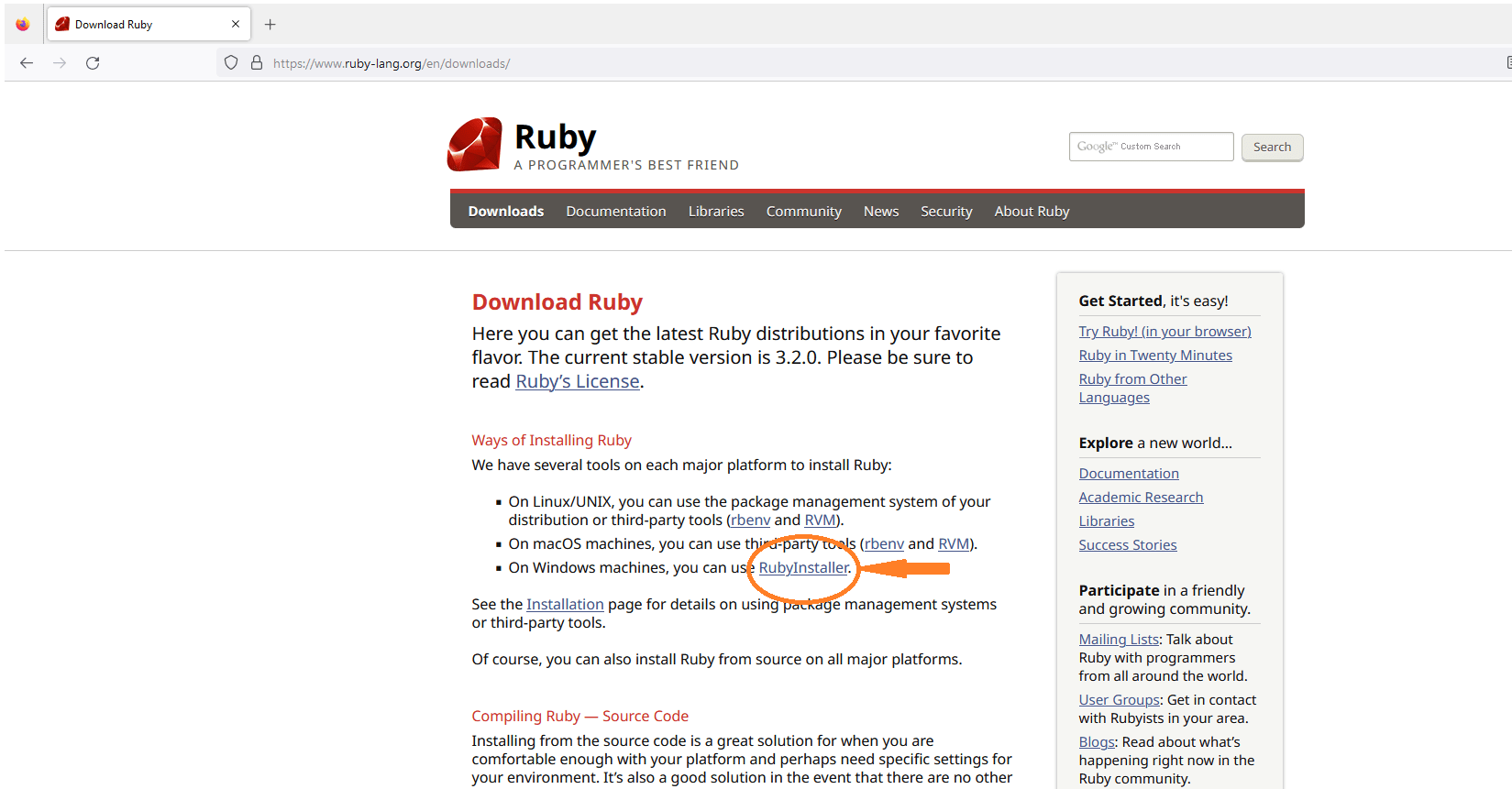Close the Download Ruby tab

click(236, 25)
